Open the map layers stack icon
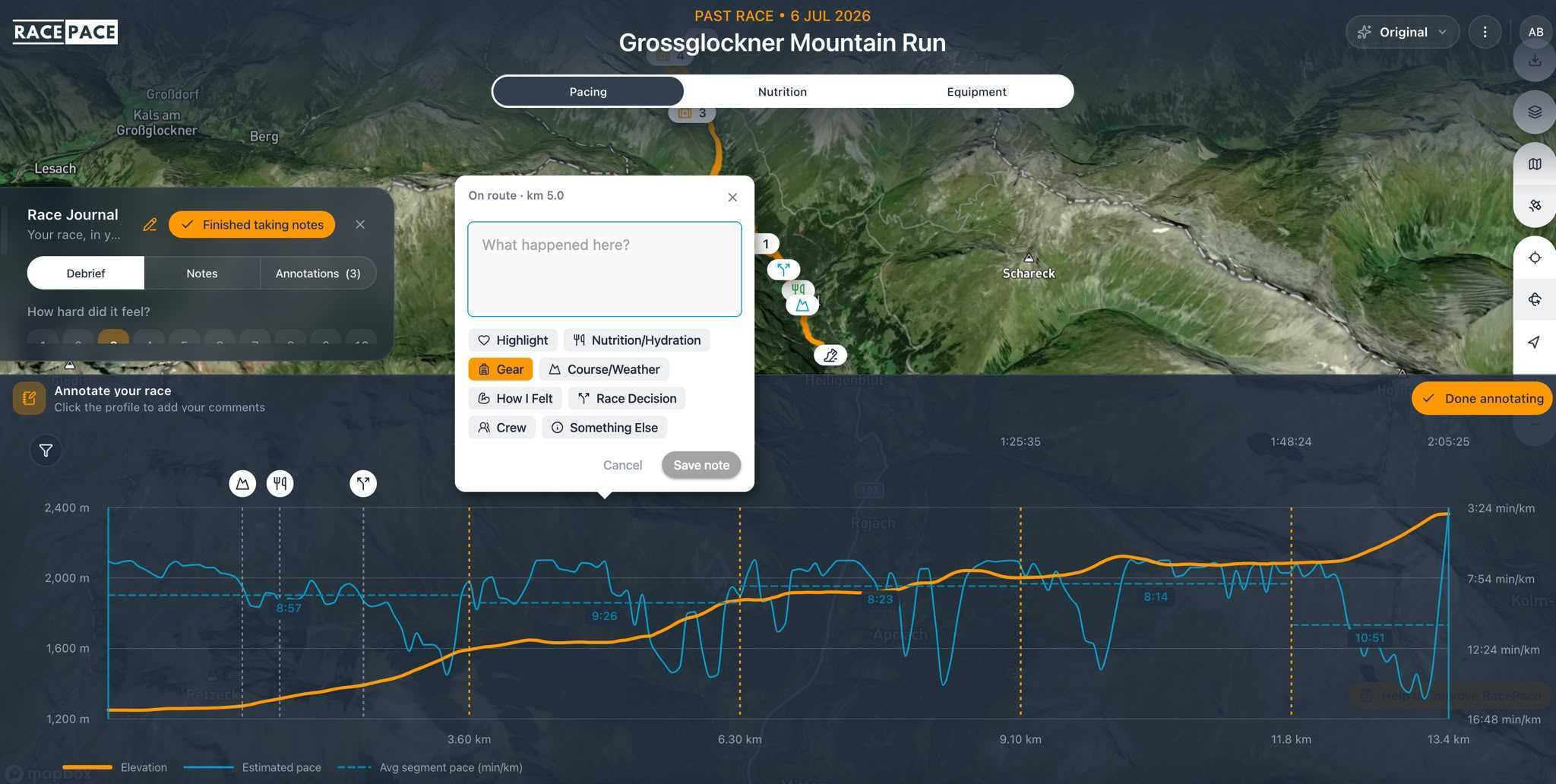1556x784 pixels. click(x=1535, y=112)
